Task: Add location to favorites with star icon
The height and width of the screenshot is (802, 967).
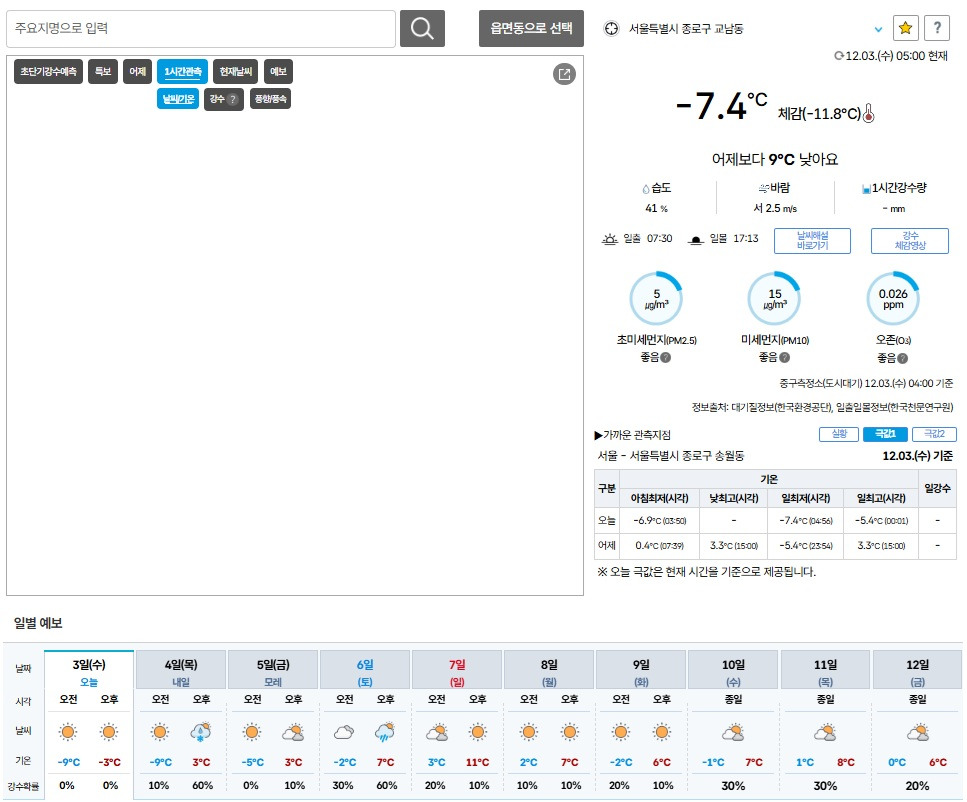Action: tap(905, 28)
